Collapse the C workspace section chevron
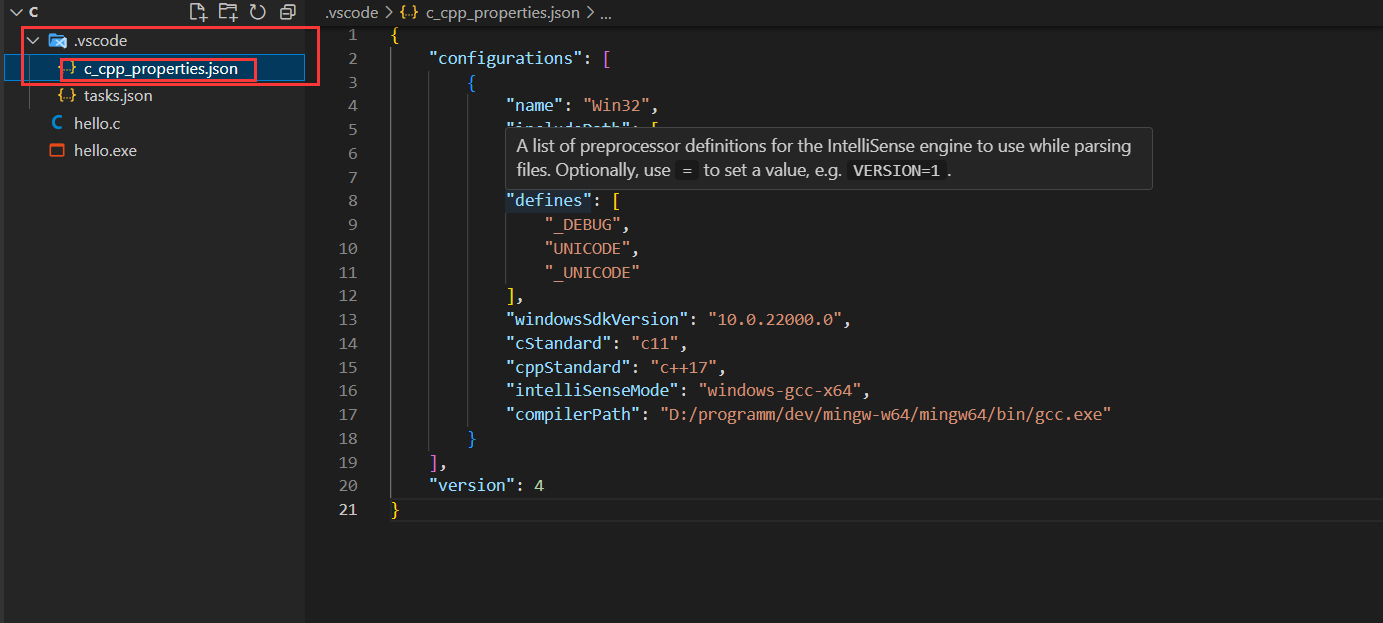This screenshot has height=623, width=1383. (15, 12)
